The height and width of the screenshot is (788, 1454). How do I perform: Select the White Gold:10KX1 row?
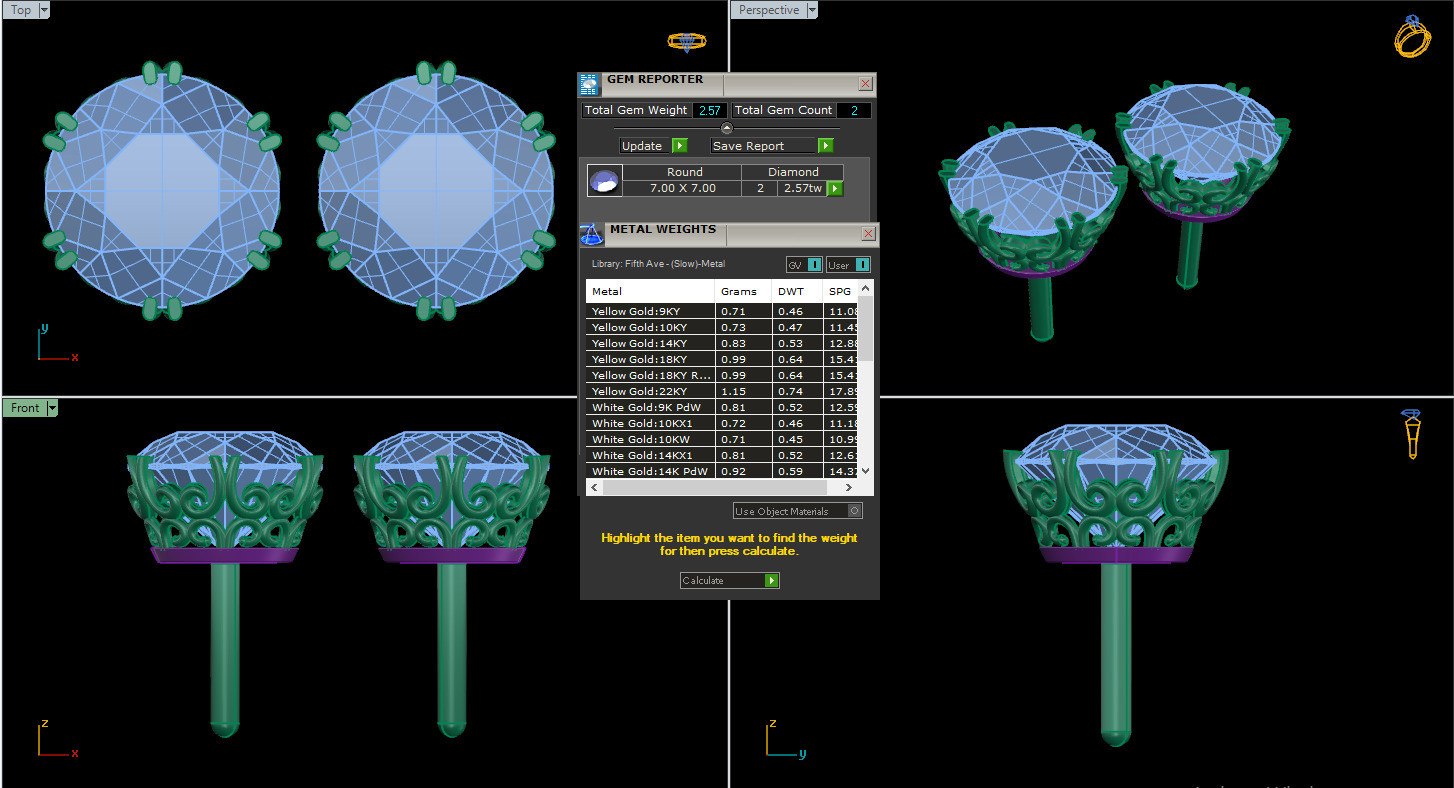[x=722, y=423]
